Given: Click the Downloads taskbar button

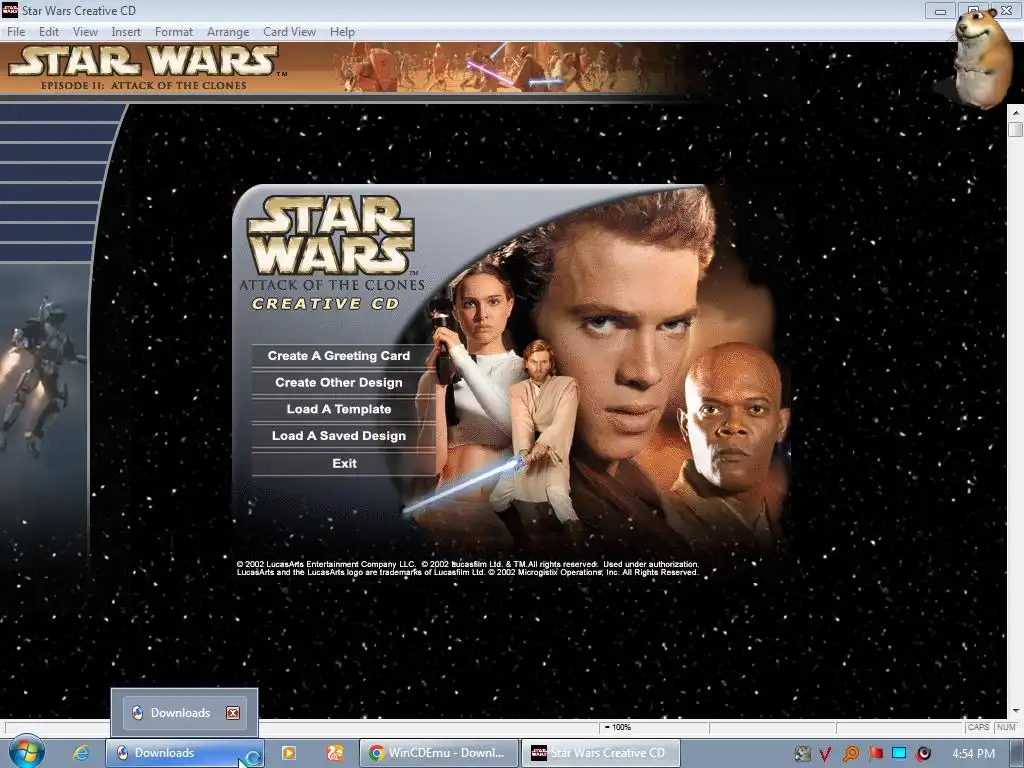Looking at the screenshot, I should 185,753.
